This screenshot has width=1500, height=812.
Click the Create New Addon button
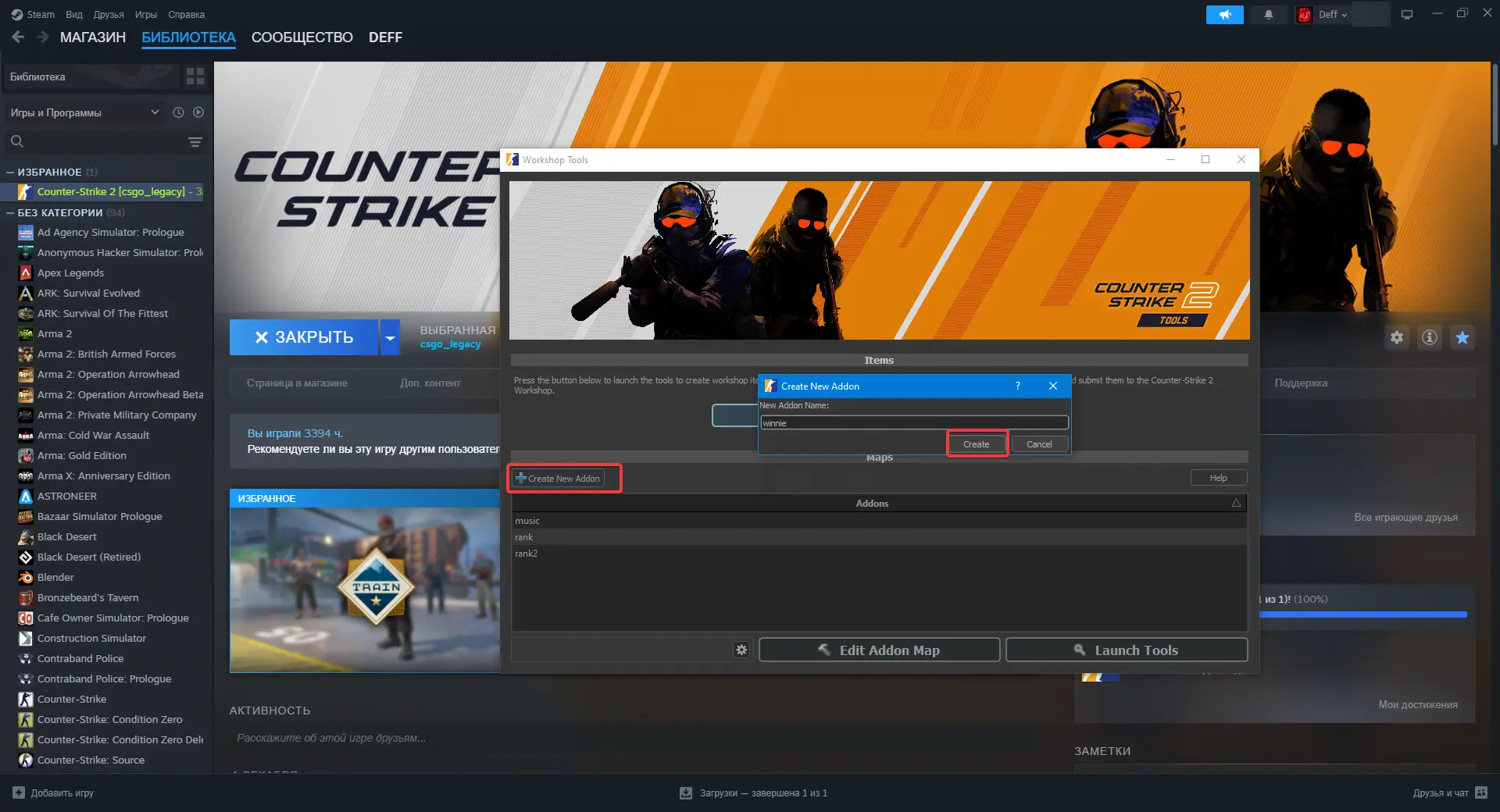pos(559,478)
